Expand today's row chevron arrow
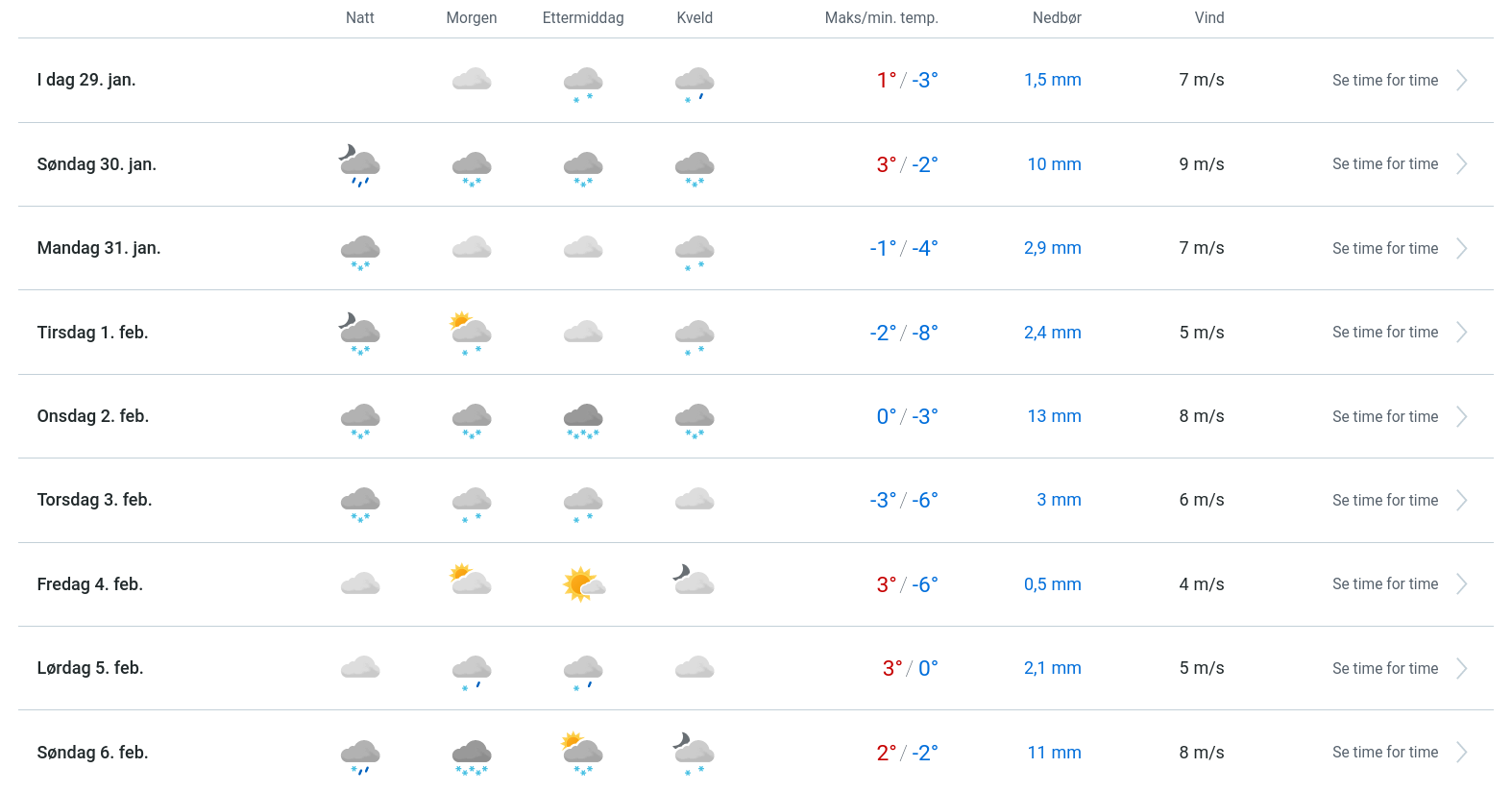 click(x=1461, y=81)
